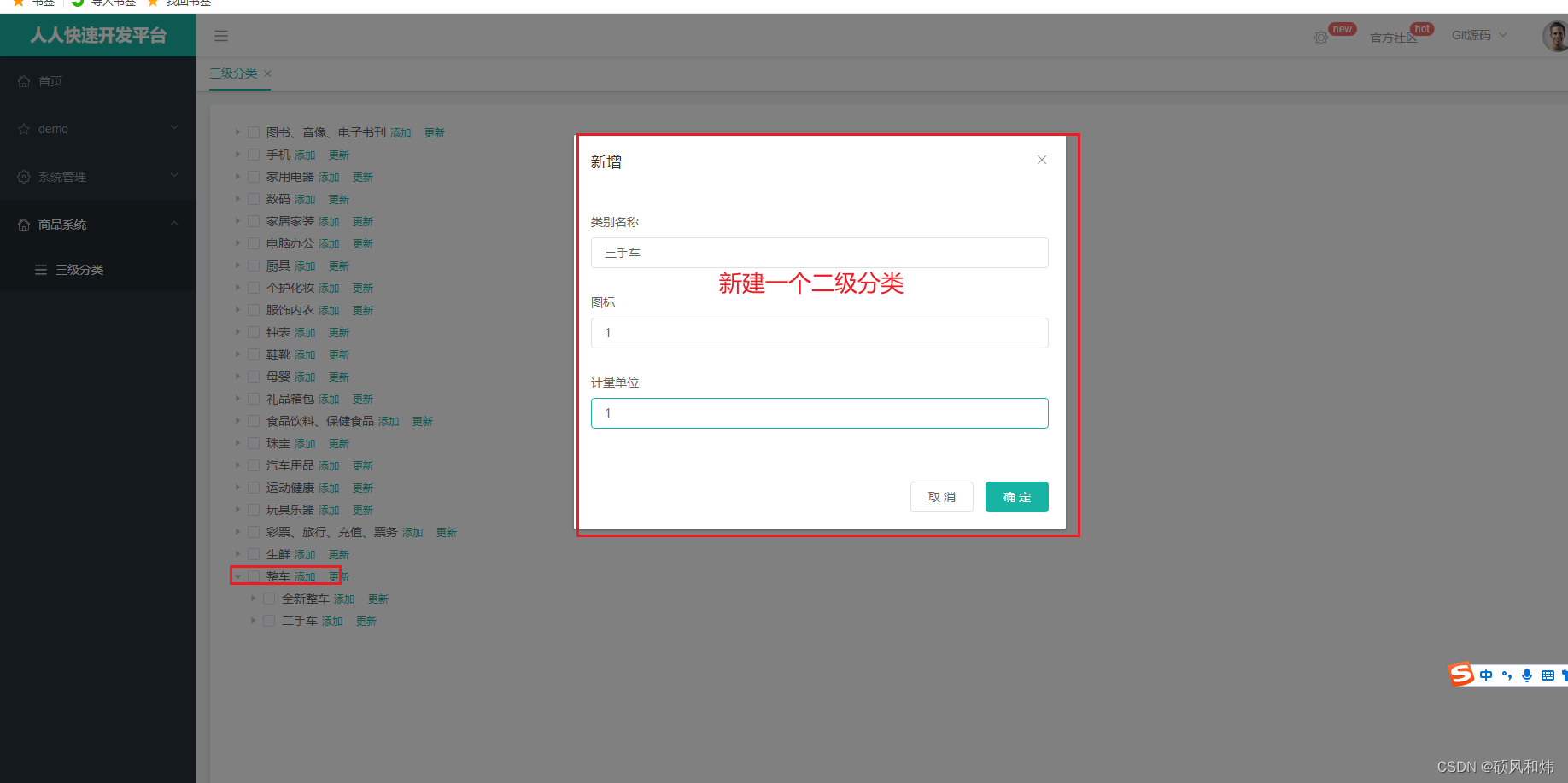Check the 手机 category checkbox

[254, 155]
